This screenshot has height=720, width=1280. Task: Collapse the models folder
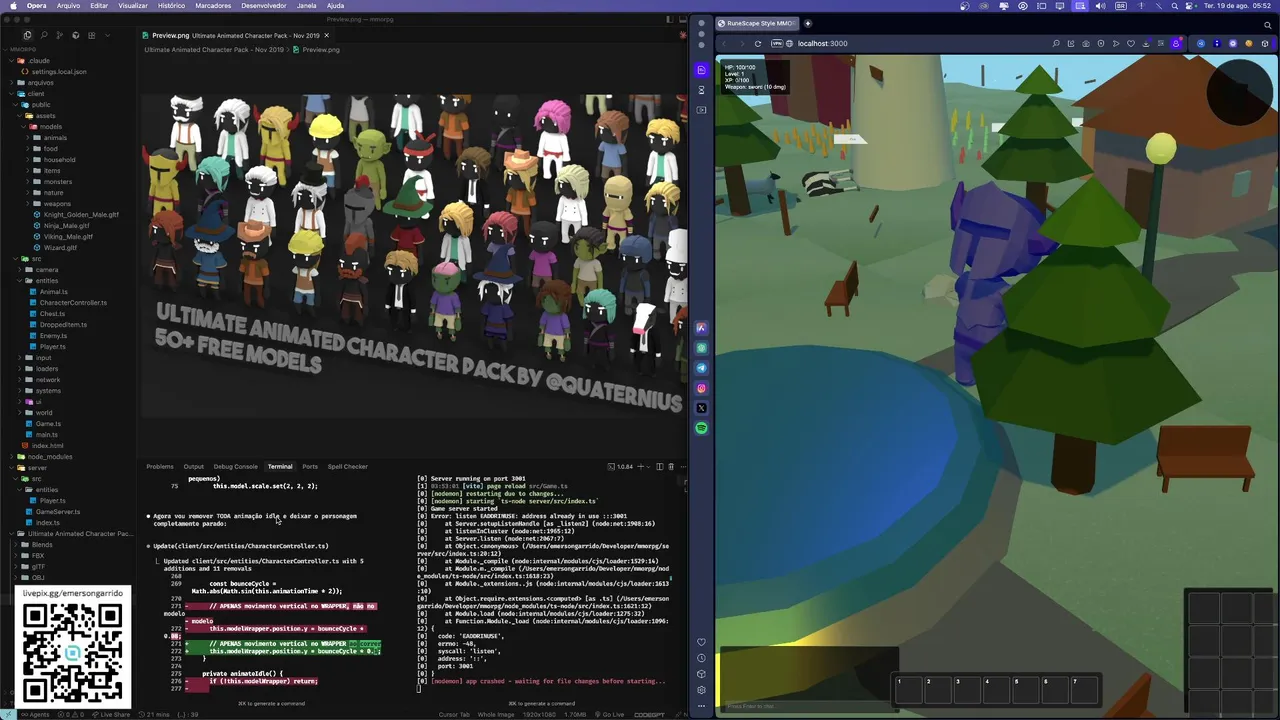pos(51,126)
